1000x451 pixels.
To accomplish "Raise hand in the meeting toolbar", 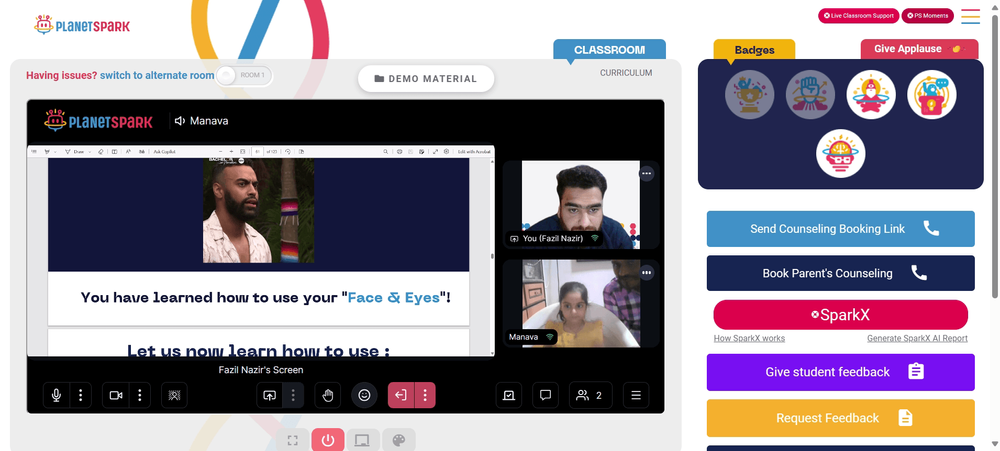I will 328,396.
